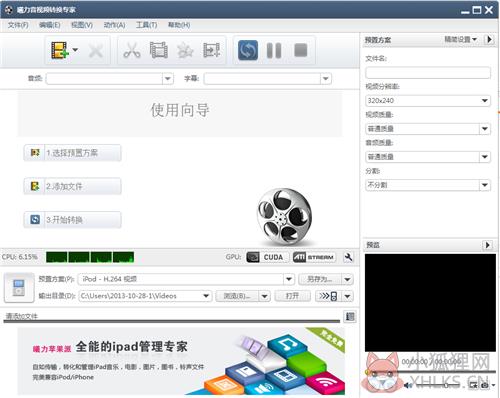This screenshot has height=398, width=500.
Task: Open the 文件(F) menu
Action: point(18,25)
